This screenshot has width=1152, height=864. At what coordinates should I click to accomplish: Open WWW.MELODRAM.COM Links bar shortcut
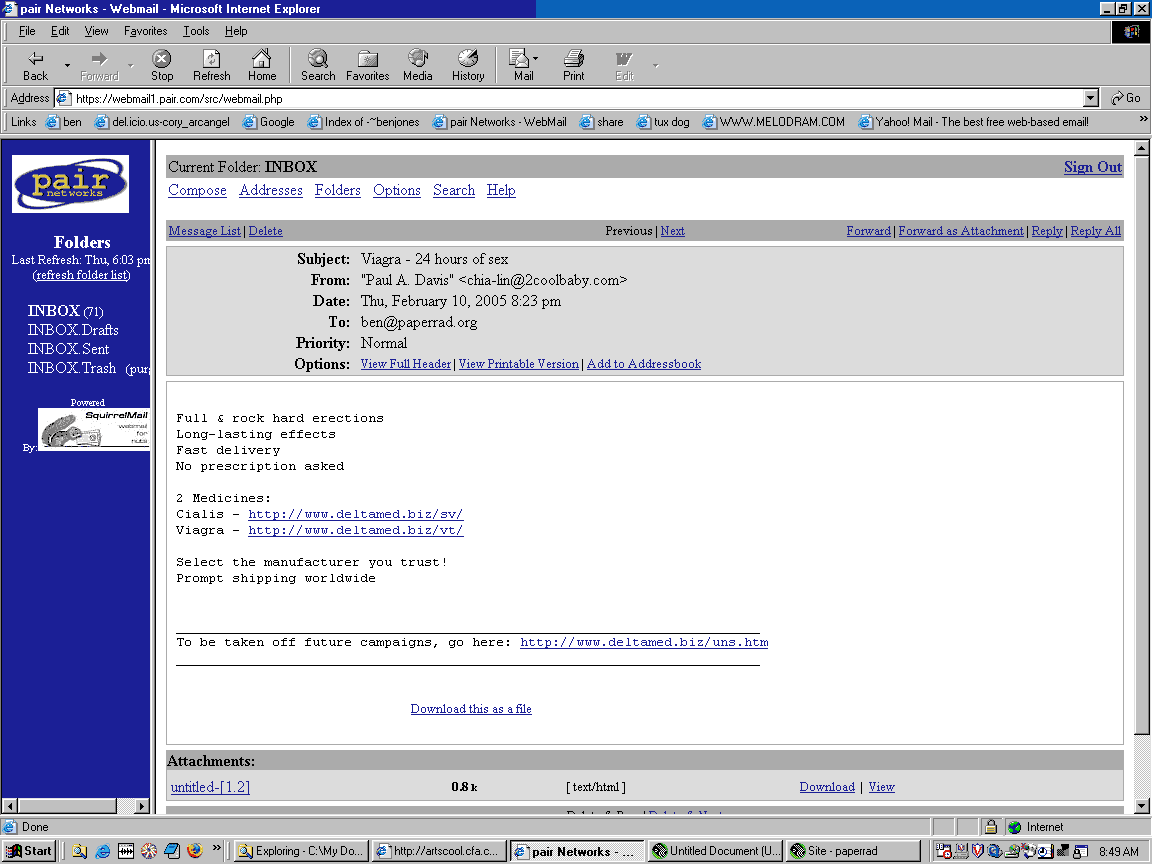774,122
